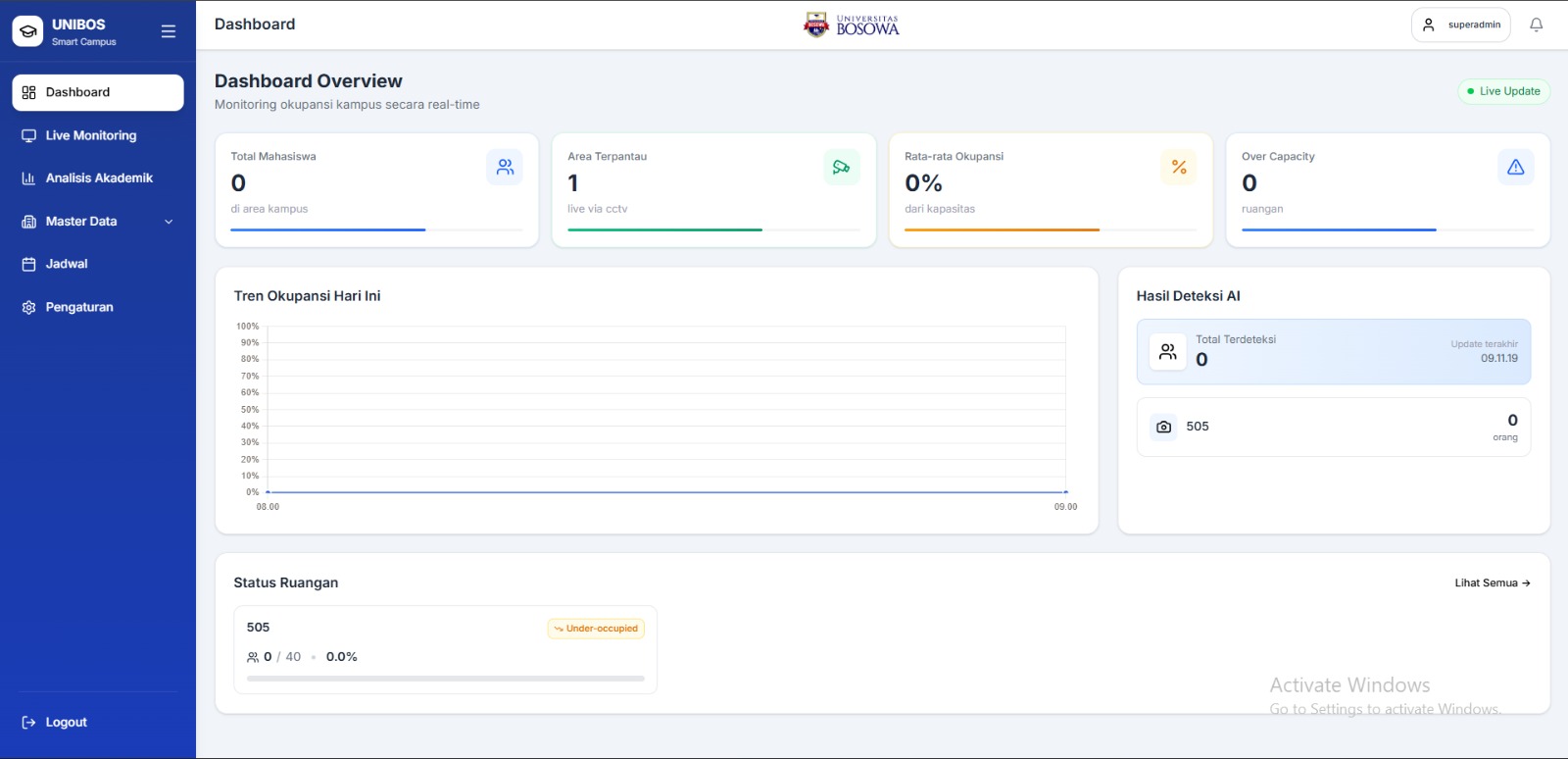Click the Live Update status badge

1503,91
